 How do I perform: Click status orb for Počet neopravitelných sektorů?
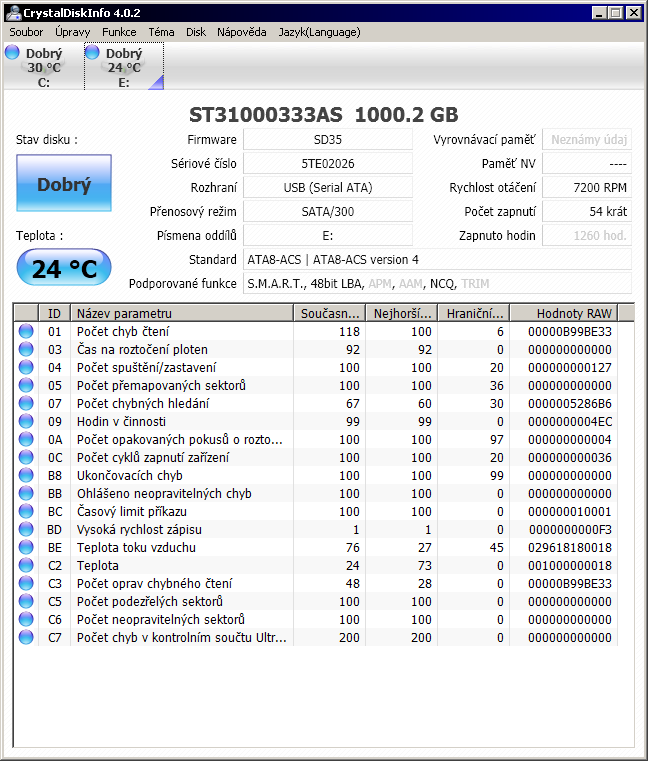tap(26, 619)
